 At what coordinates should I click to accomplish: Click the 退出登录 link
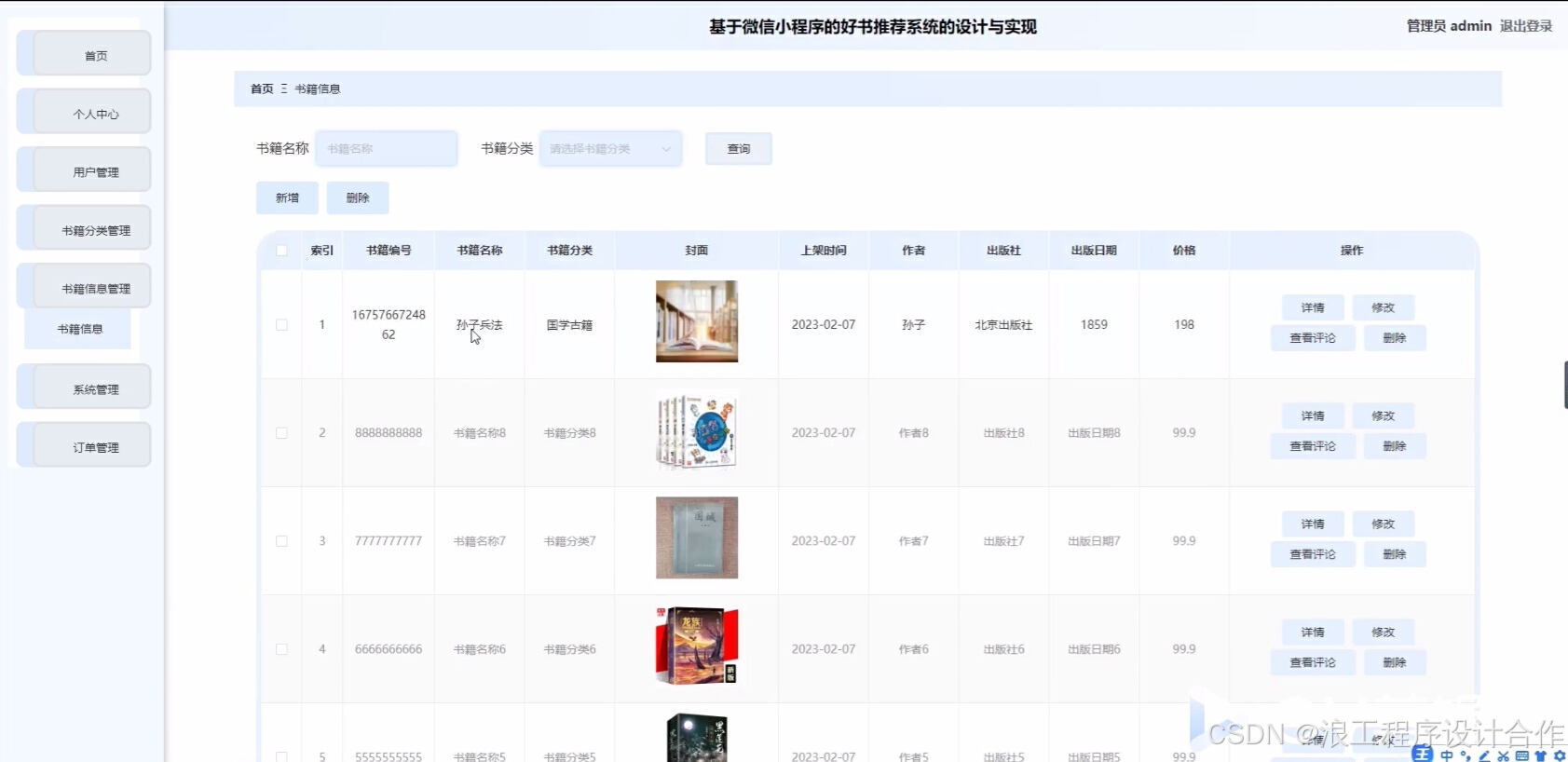click(1525, 26)
